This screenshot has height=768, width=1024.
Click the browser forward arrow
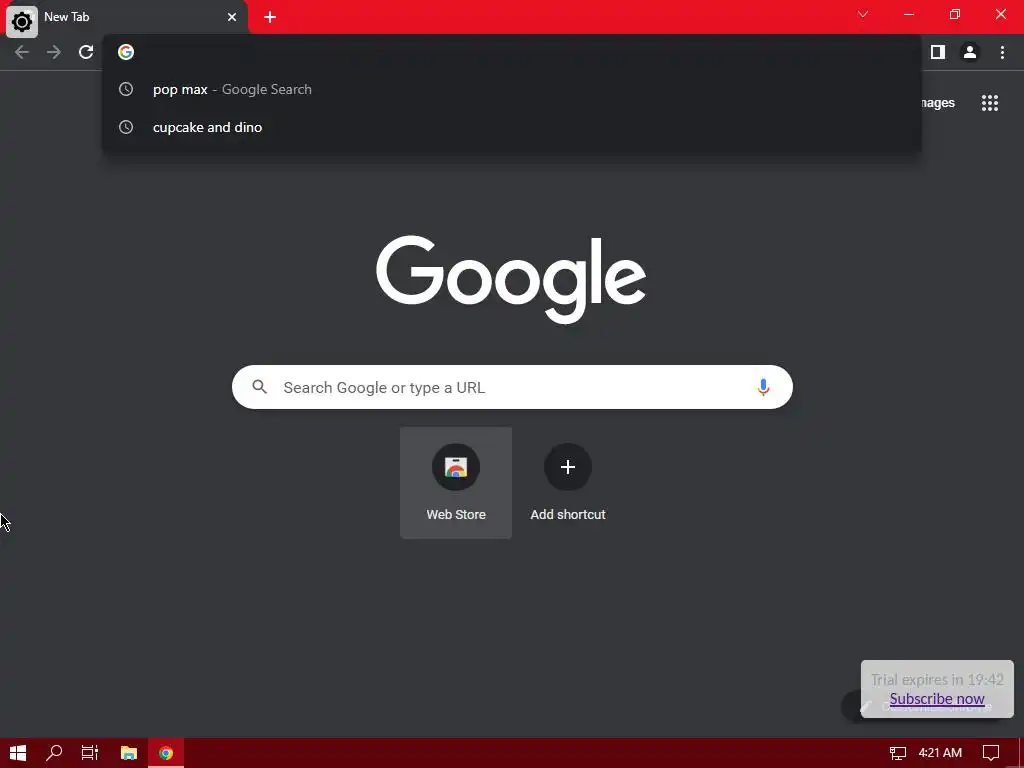tap(54, 52)
